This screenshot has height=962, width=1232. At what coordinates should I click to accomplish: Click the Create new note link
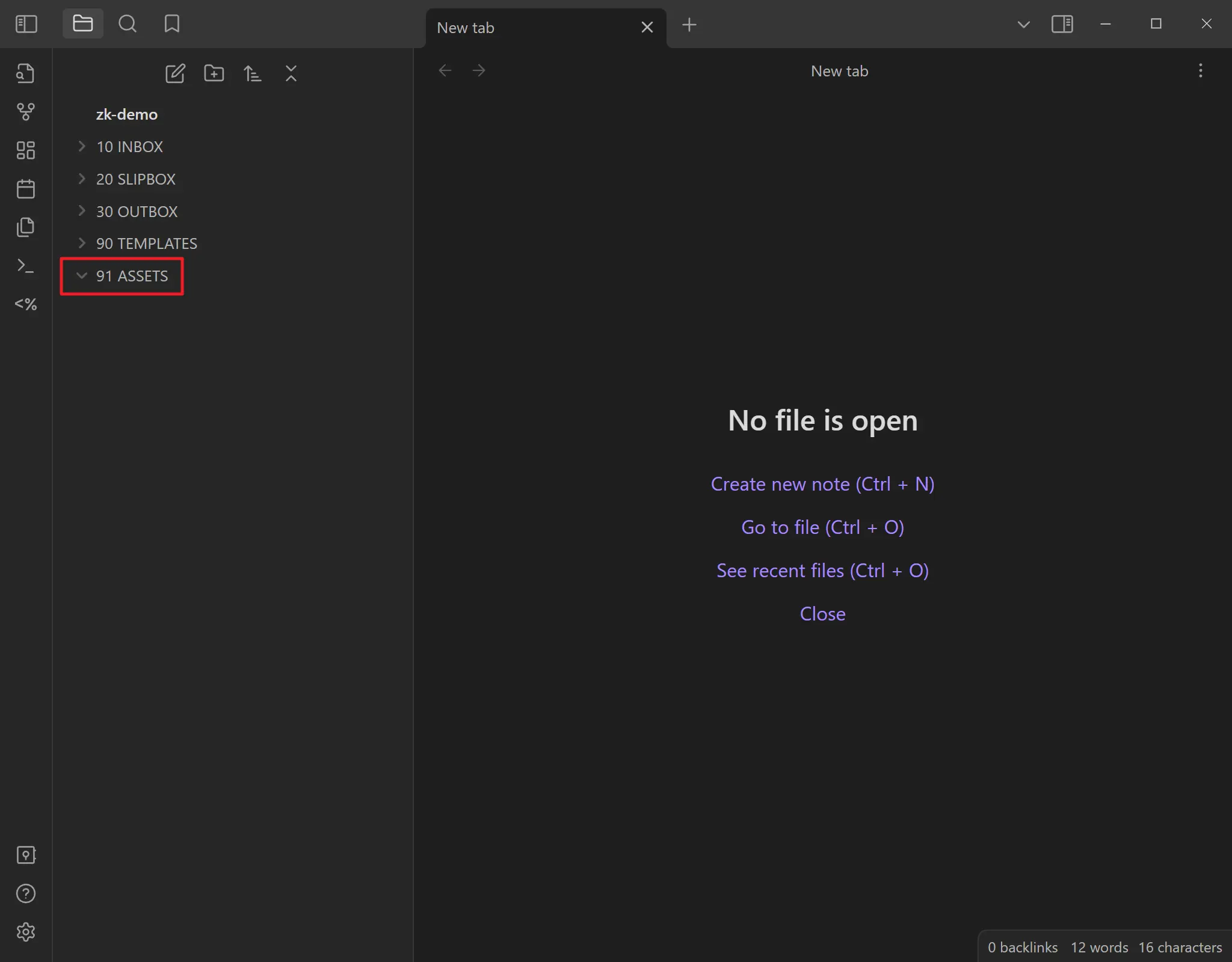(x=822, y=484)
